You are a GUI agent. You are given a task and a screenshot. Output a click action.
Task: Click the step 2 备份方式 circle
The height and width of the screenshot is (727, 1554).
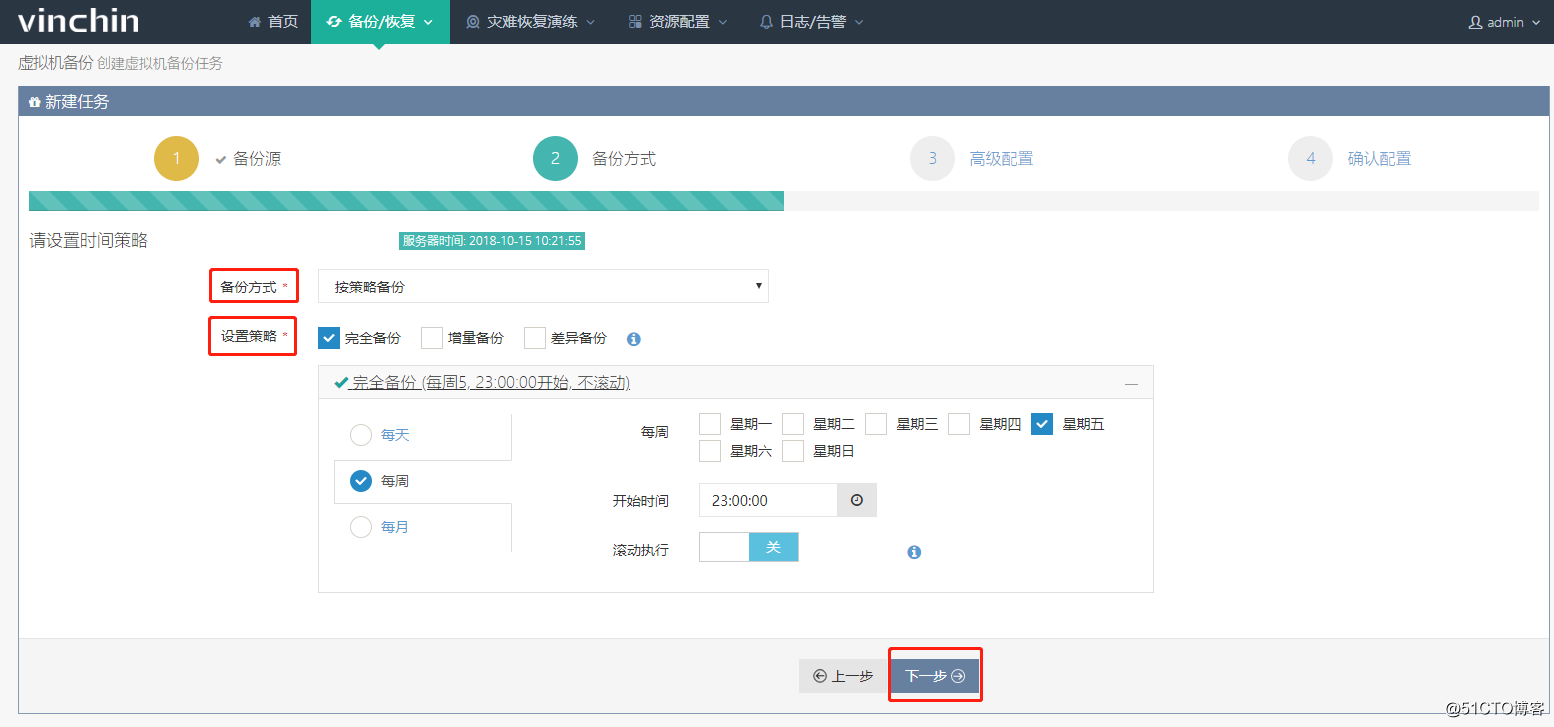pos(555,158)
